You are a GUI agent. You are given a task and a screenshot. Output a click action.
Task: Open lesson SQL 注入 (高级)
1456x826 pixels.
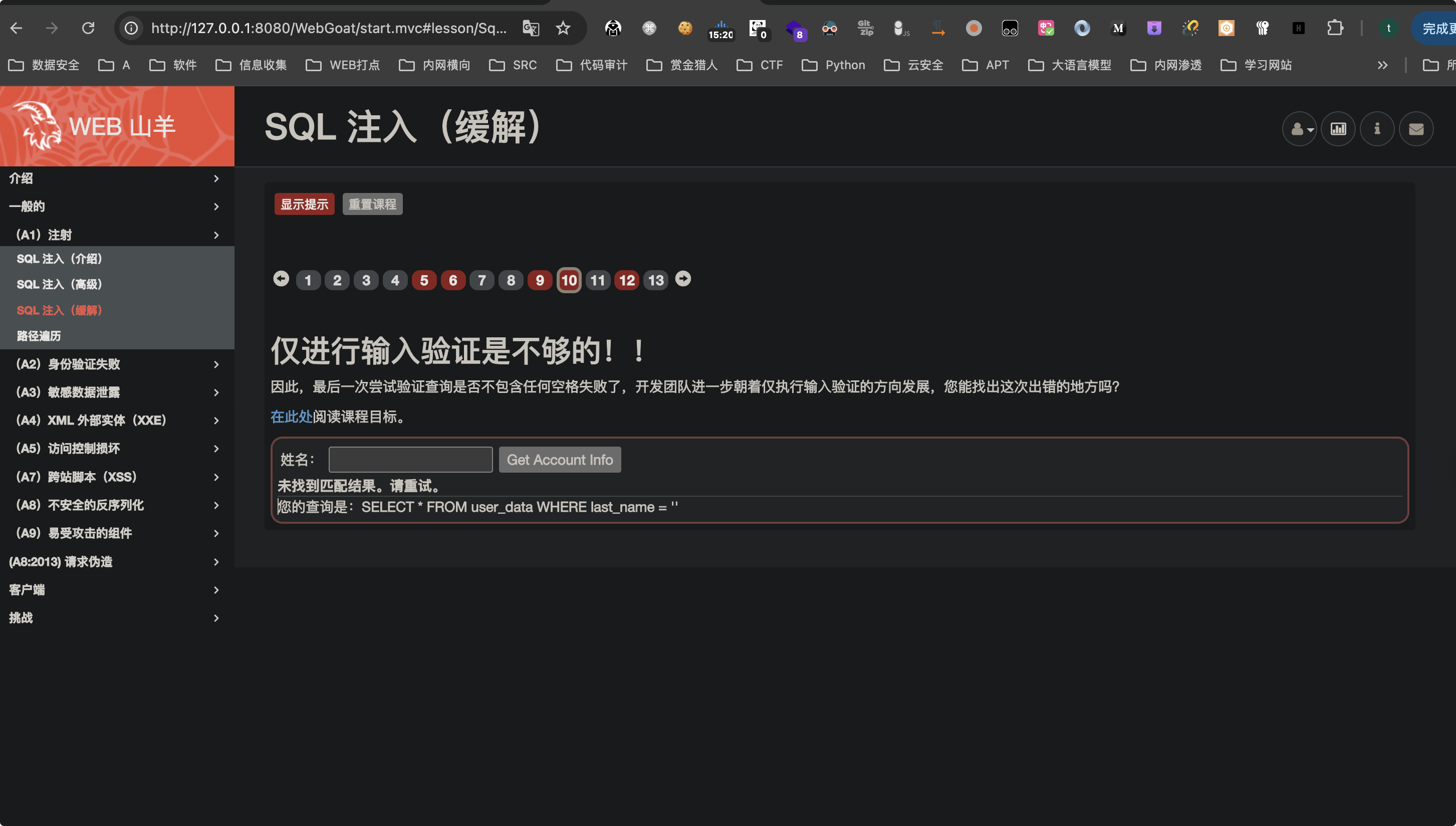[60, 284]
